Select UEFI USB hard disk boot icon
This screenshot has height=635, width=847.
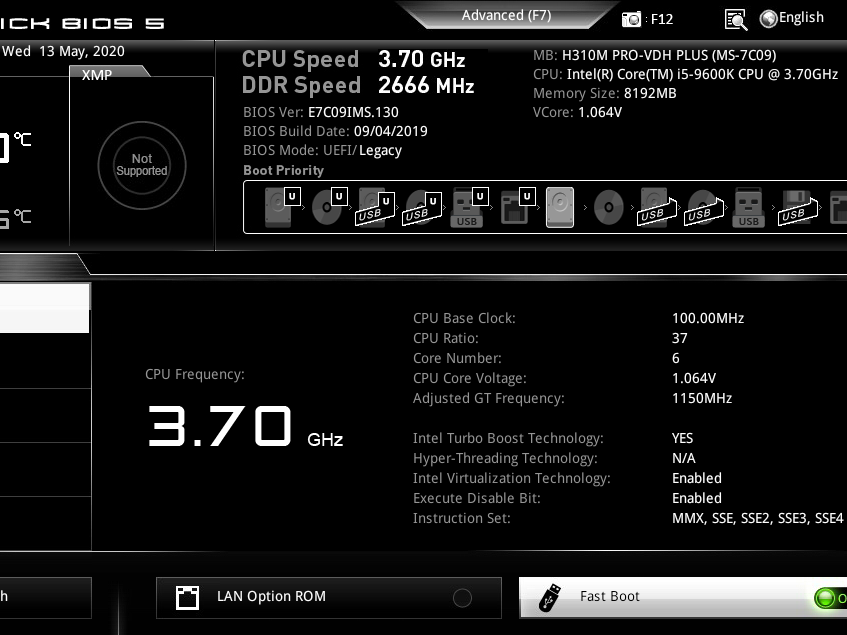375,208
